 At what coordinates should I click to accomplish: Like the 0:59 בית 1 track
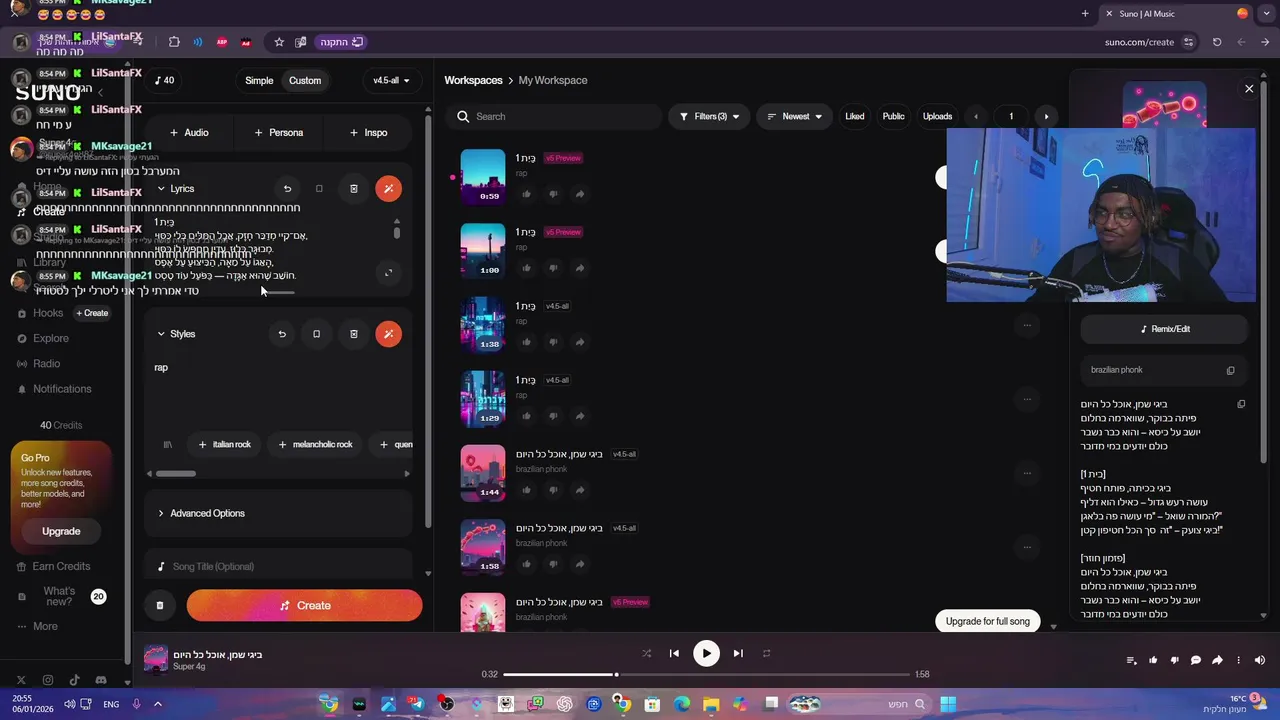point(526,194)
